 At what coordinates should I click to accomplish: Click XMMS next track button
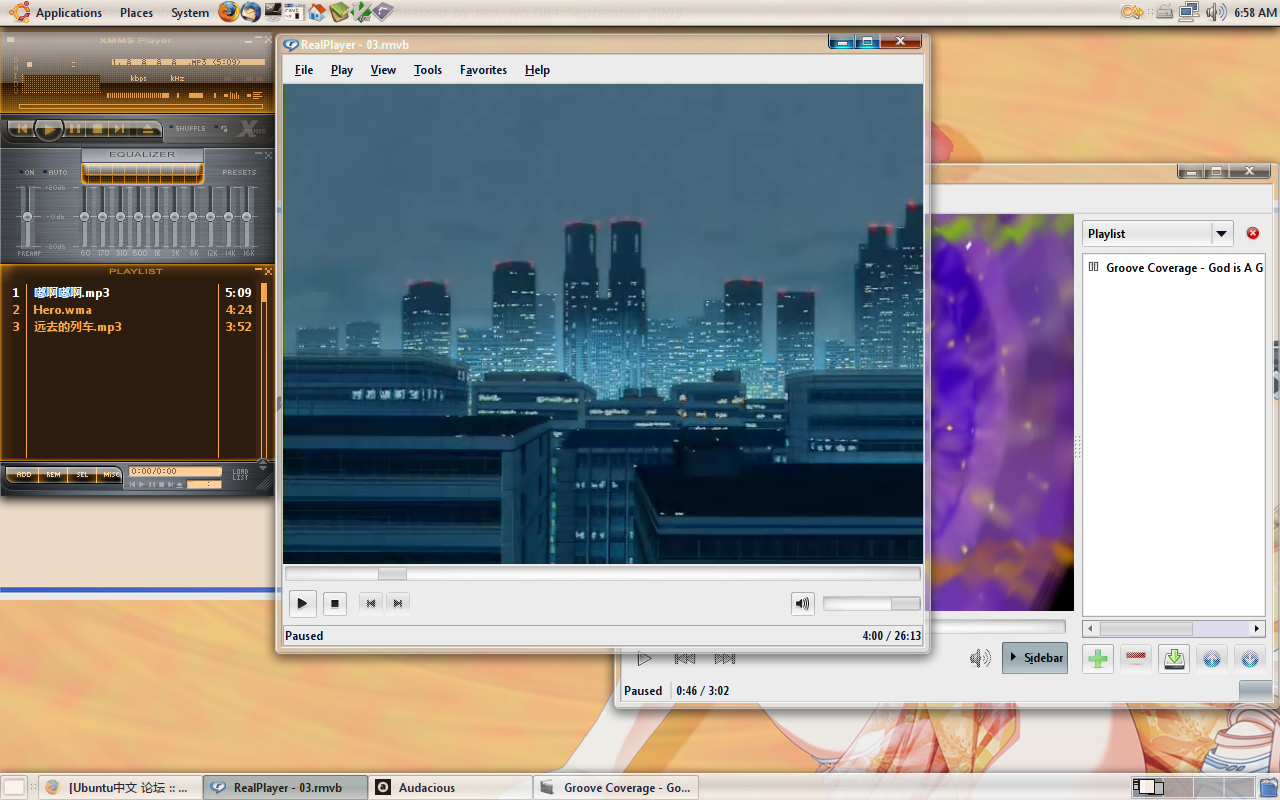[x=120, y=129]
